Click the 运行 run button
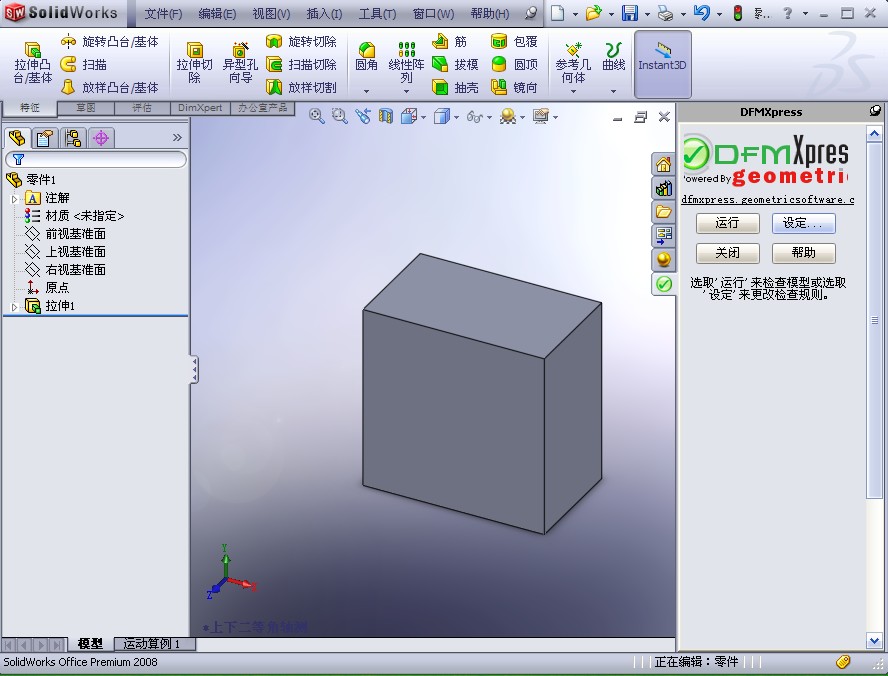 tap(727, 223)
